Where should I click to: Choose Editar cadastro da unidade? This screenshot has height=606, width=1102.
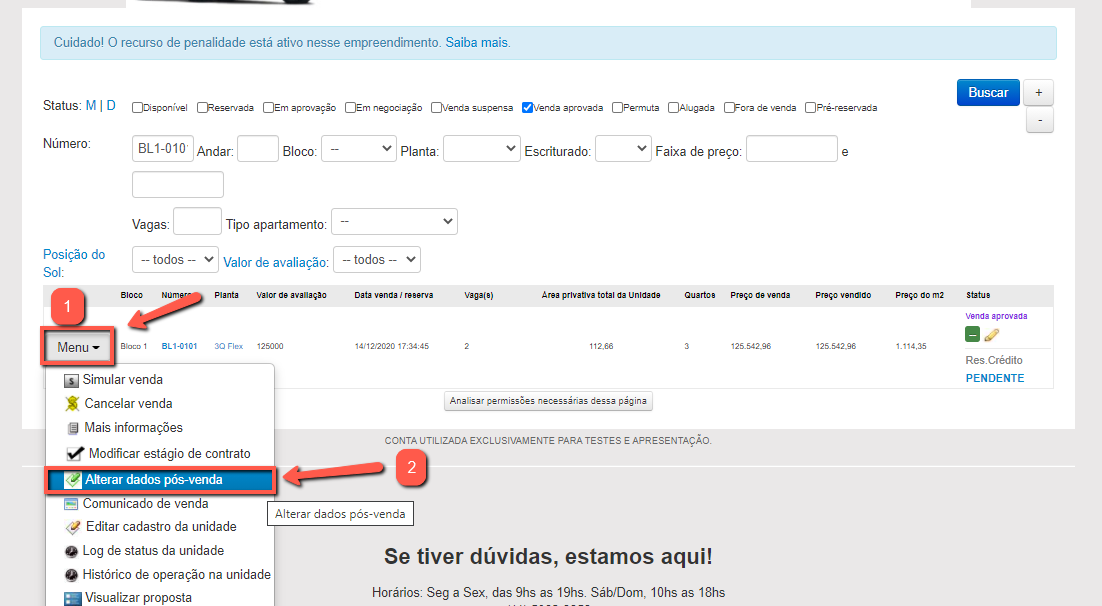click(x=160, y=527)
